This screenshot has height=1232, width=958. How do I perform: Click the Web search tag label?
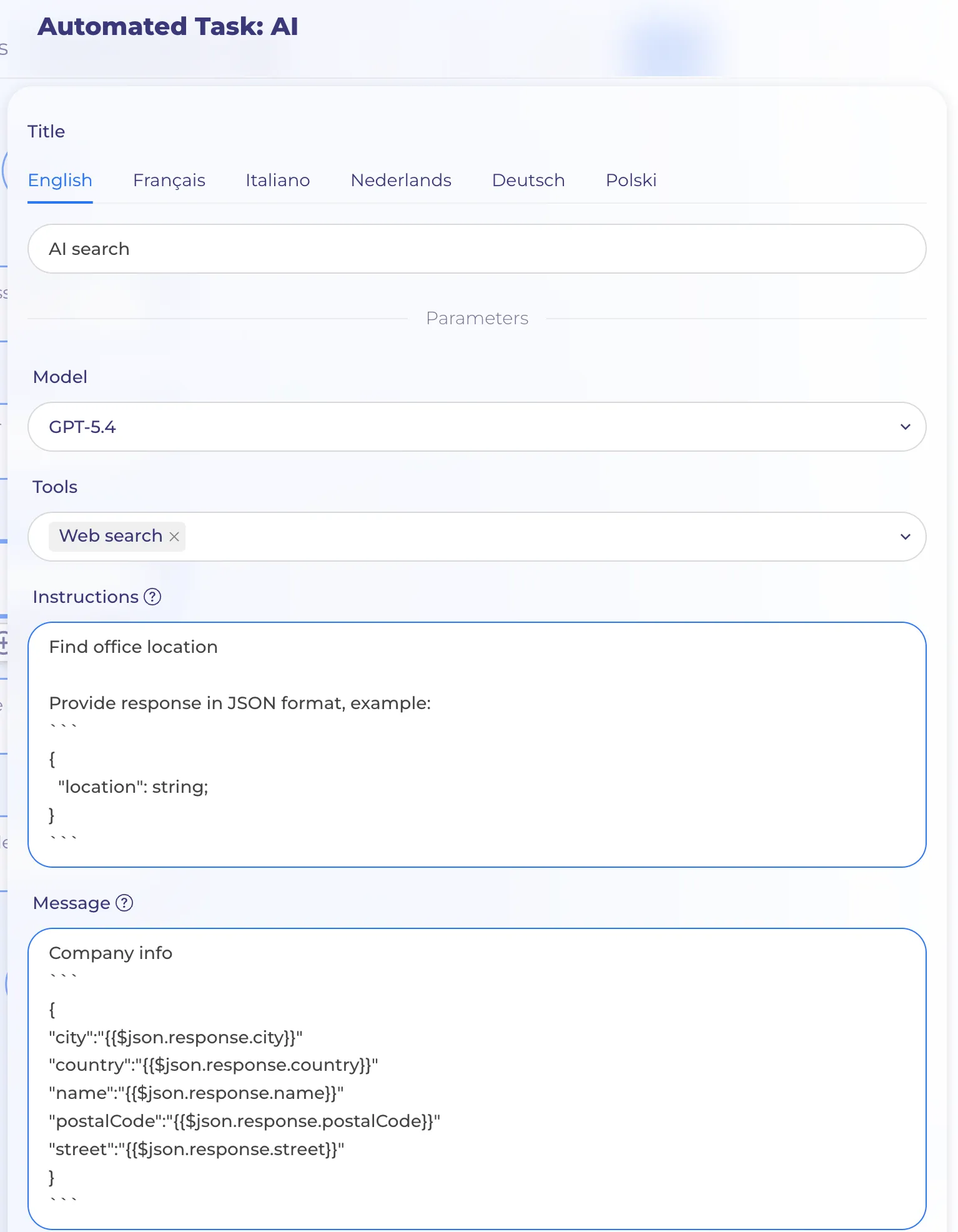point(111,536)
